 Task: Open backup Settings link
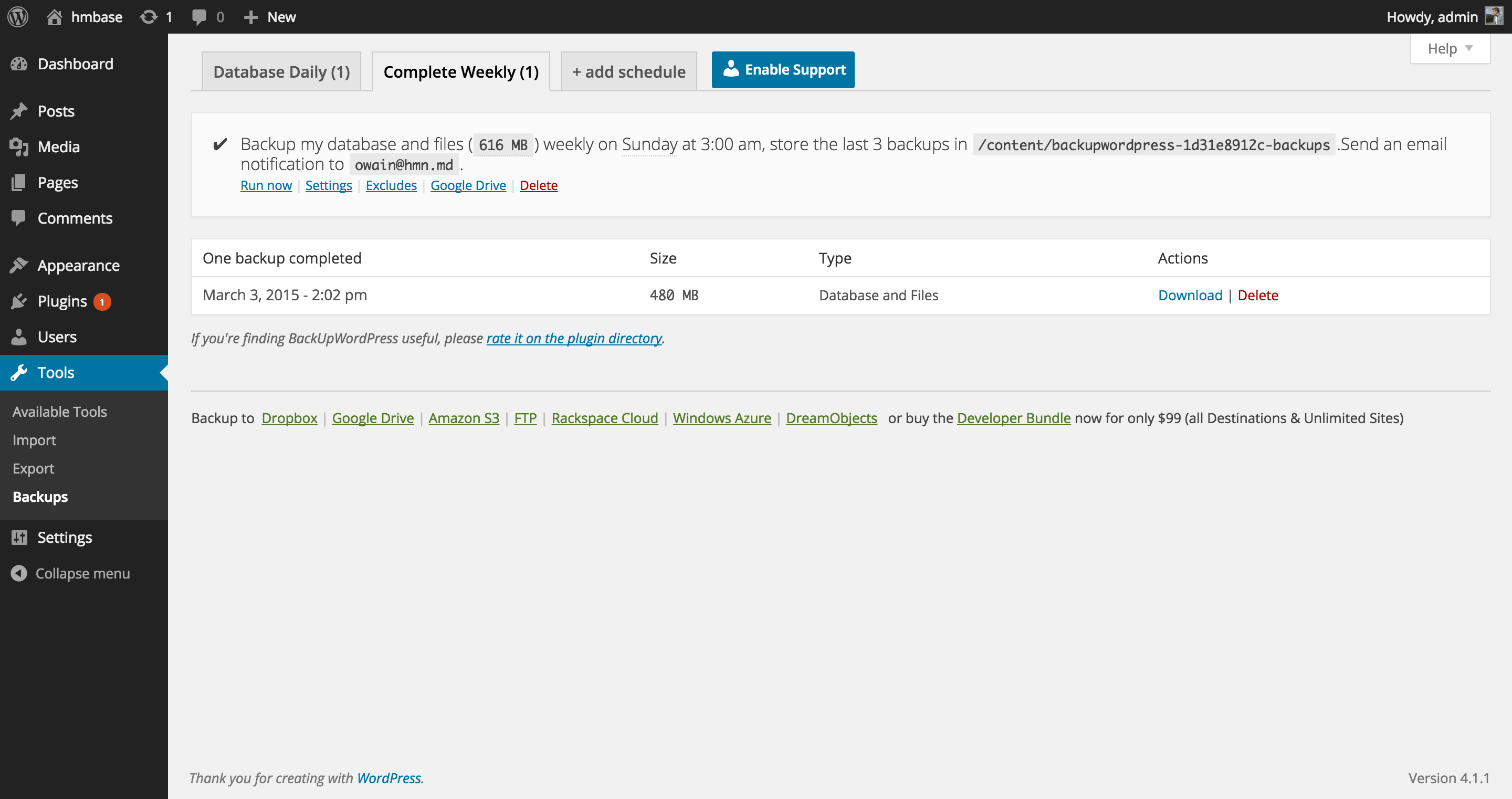[328, 185]
